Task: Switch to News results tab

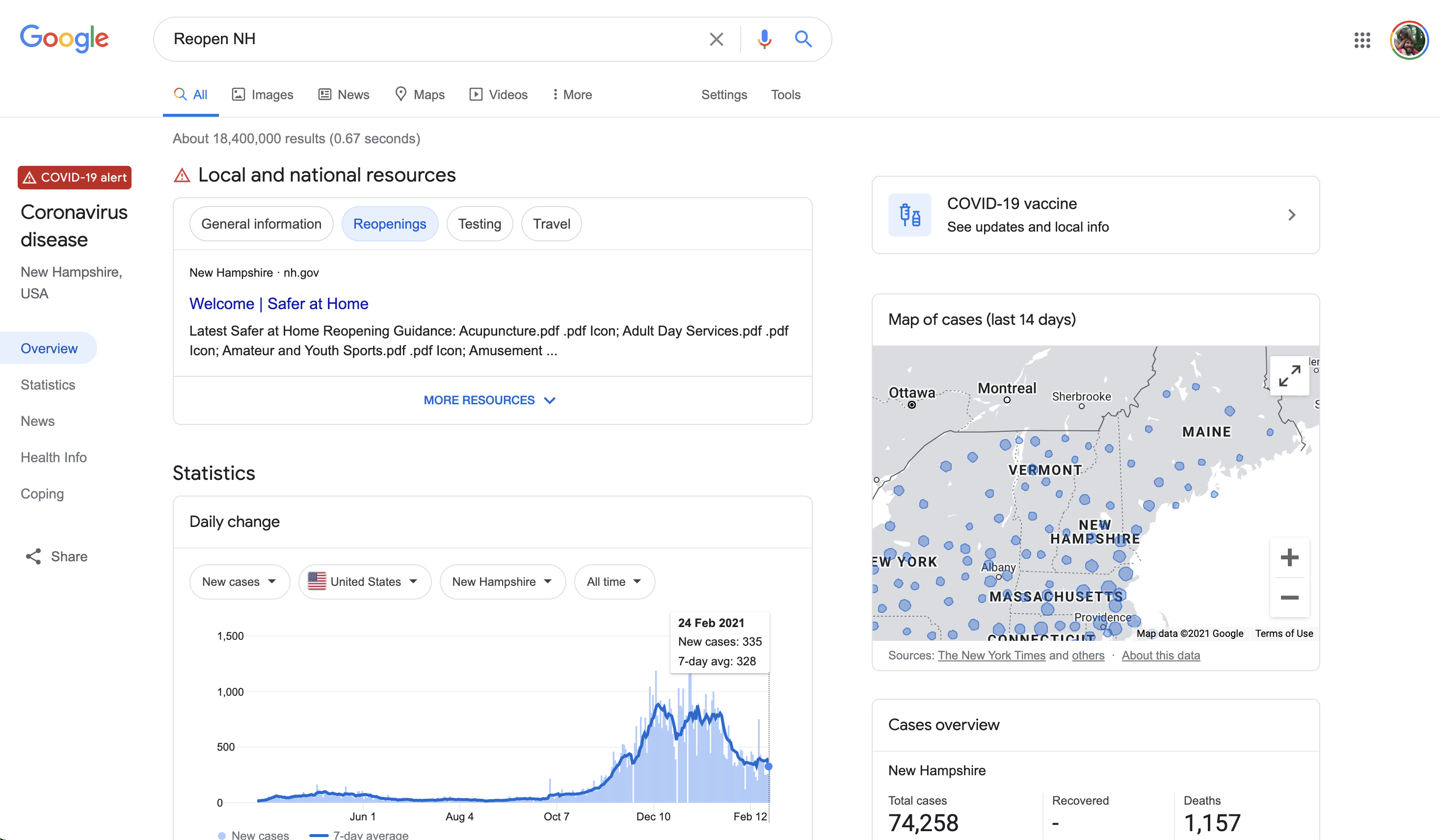Action: click(x=344, y=94)
